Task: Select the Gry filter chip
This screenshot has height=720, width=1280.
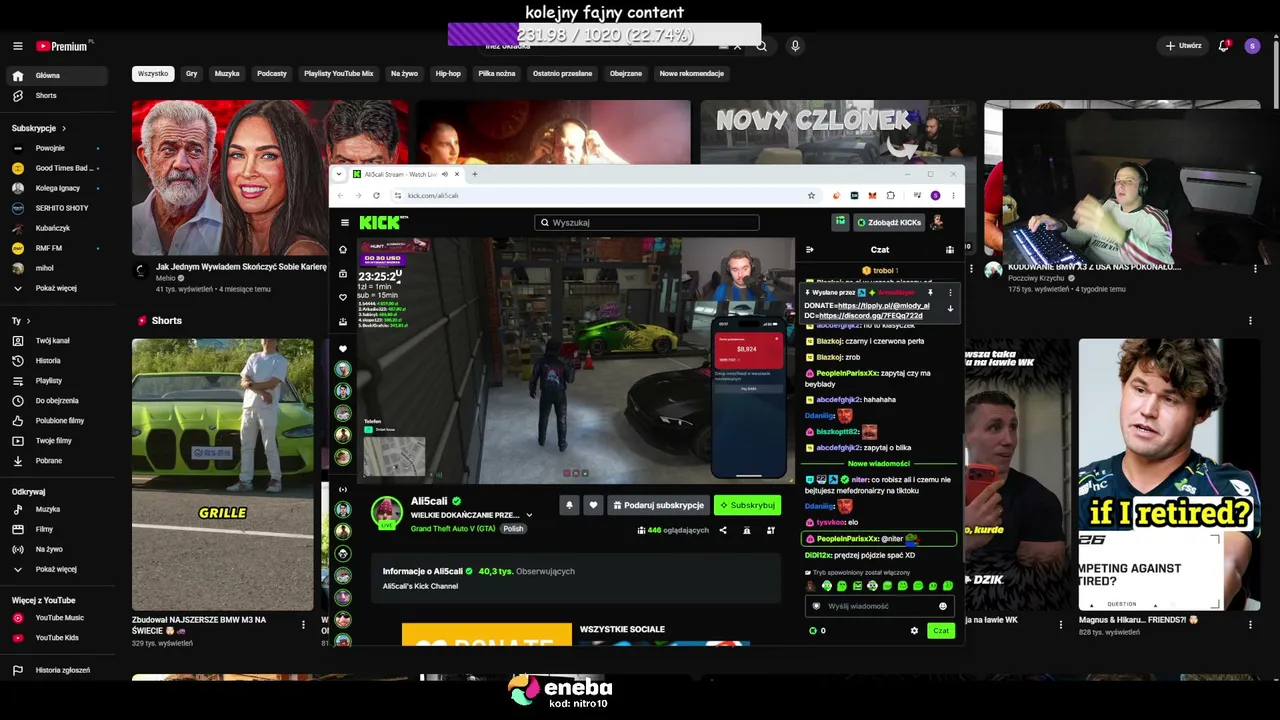Action: [192, 74]
